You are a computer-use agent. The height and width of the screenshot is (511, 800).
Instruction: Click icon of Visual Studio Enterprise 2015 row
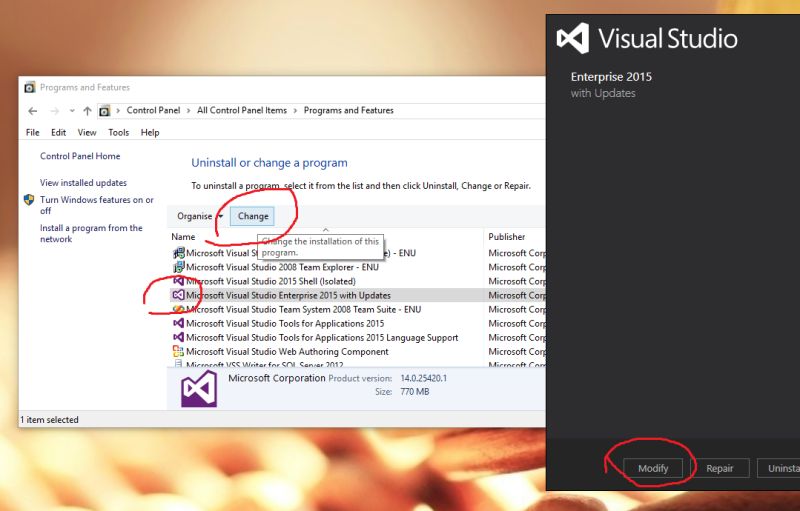178,295
